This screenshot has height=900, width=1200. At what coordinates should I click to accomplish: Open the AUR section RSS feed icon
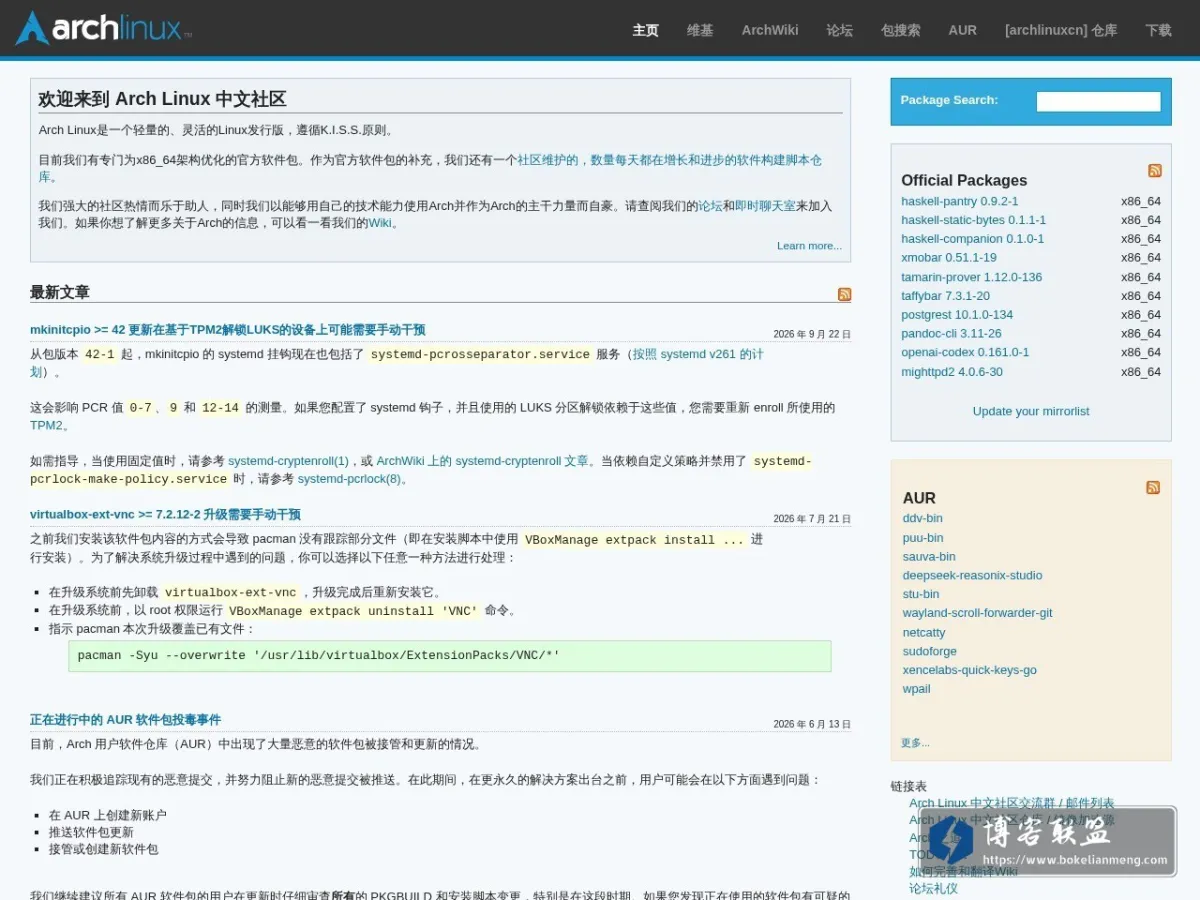(x=1153, y=487)
